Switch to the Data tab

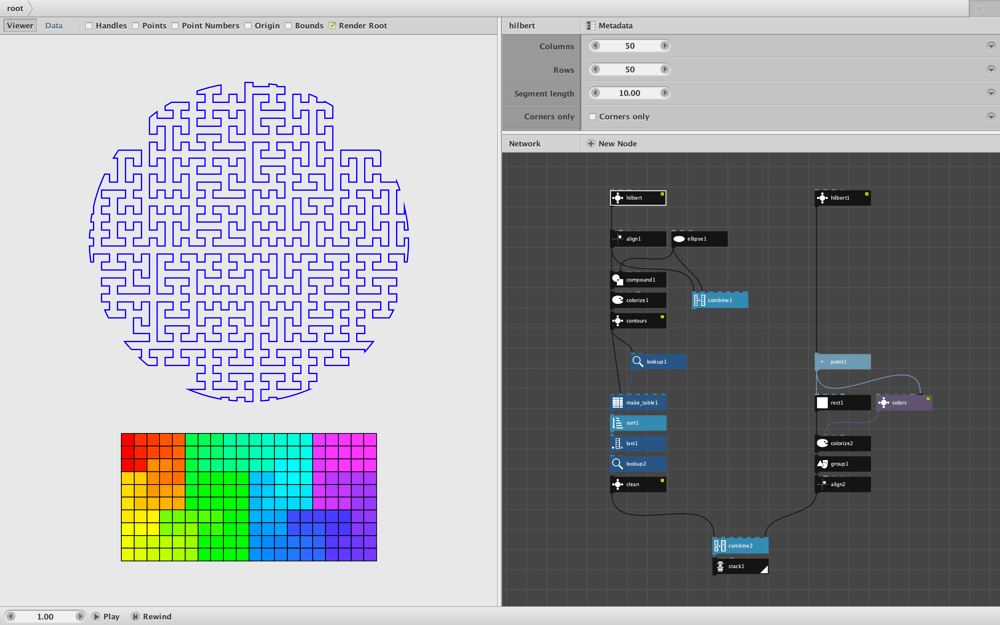click(54, 26)
